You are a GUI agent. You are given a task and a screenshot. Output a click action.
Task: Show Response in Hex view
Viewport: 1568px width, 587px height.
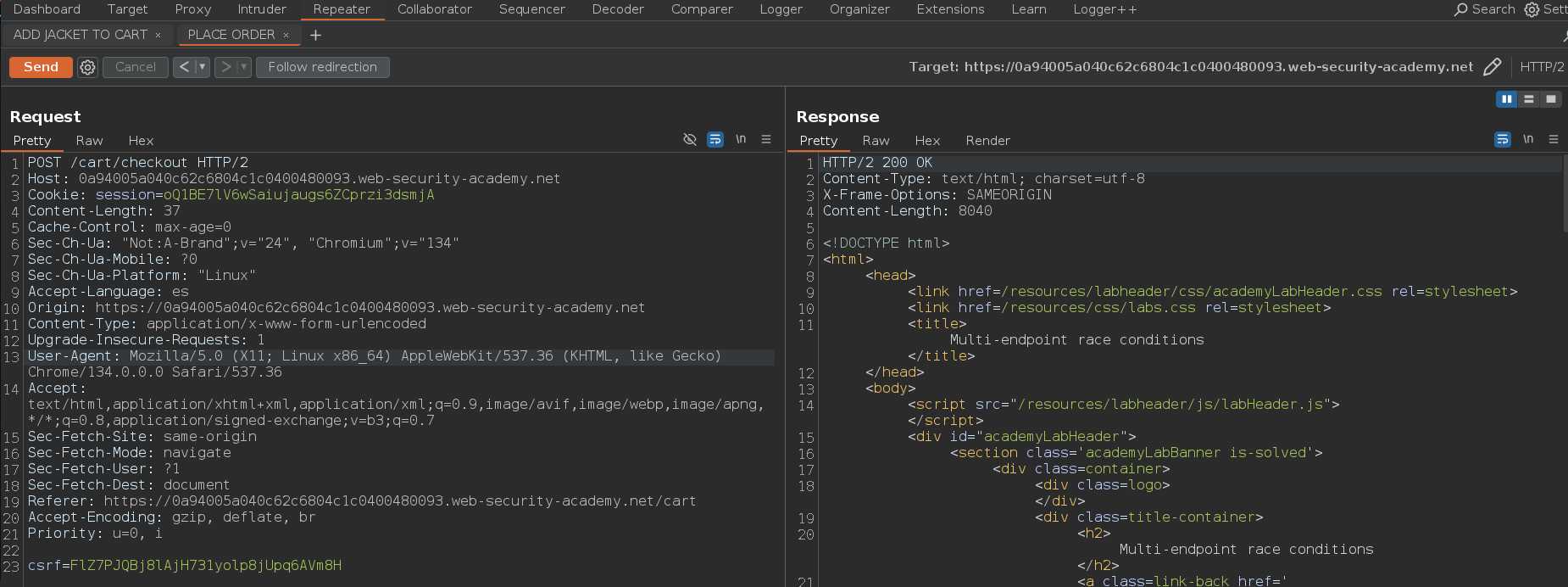[x=927, y=141]
